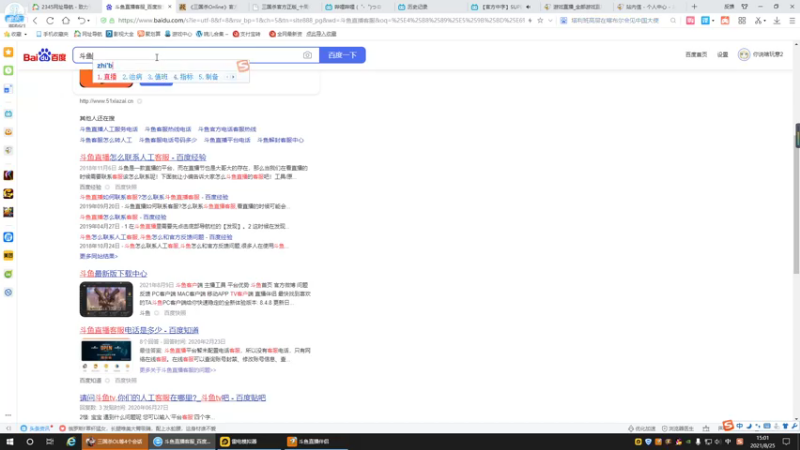This screenshot has width=800, height=450.
Task: Click the orange-red extension icon in toolbar
Action: pyautogui.click(x=725, y=21)
